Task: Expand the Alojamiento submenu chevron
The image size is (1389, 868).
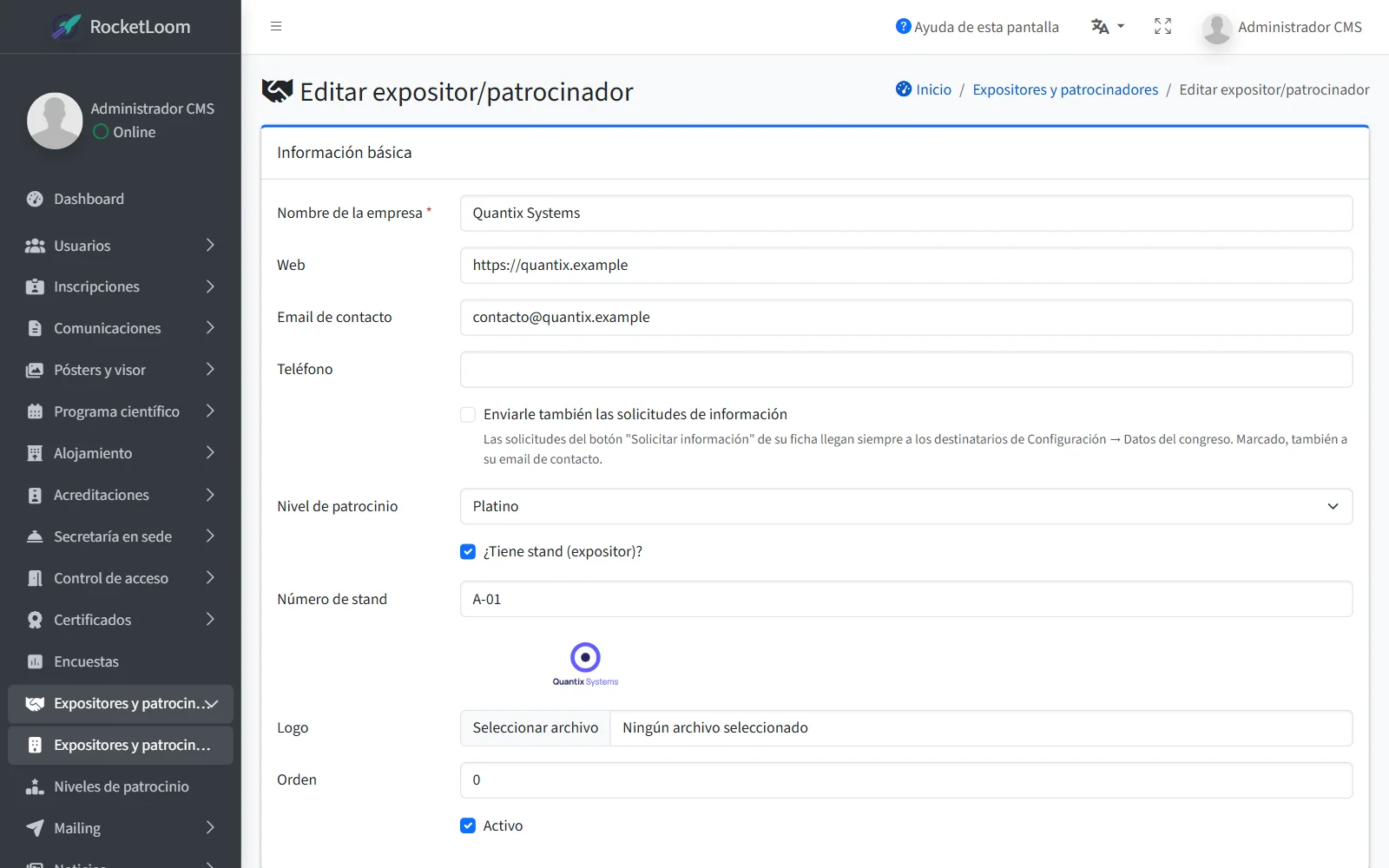Action: [210, 453]
